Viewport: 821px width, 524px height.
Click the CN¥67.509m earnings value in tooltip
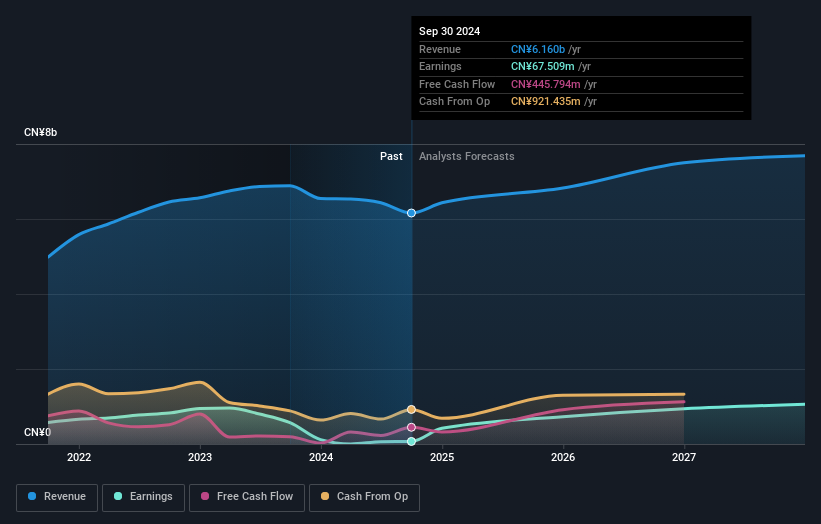tap(542, 66)
